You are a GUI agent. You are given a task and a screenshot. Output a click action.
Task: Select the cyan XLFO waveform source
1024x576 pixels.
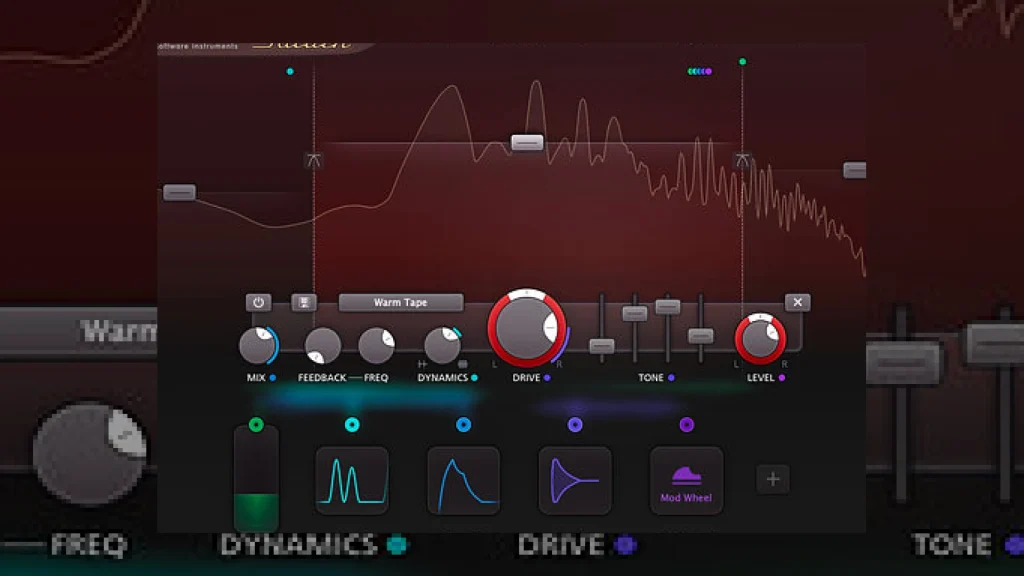352,481
